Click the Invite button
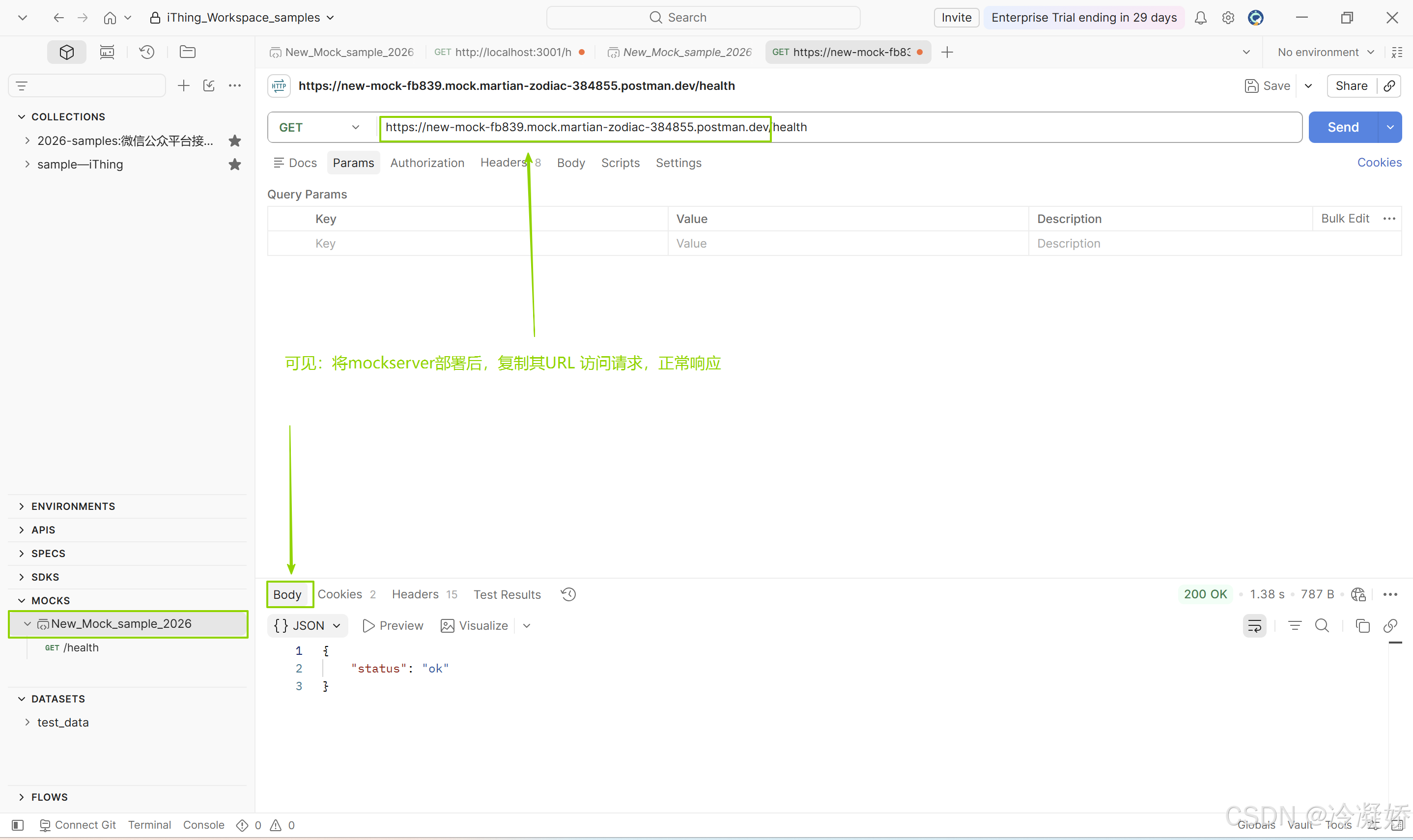 click(956, 18)
